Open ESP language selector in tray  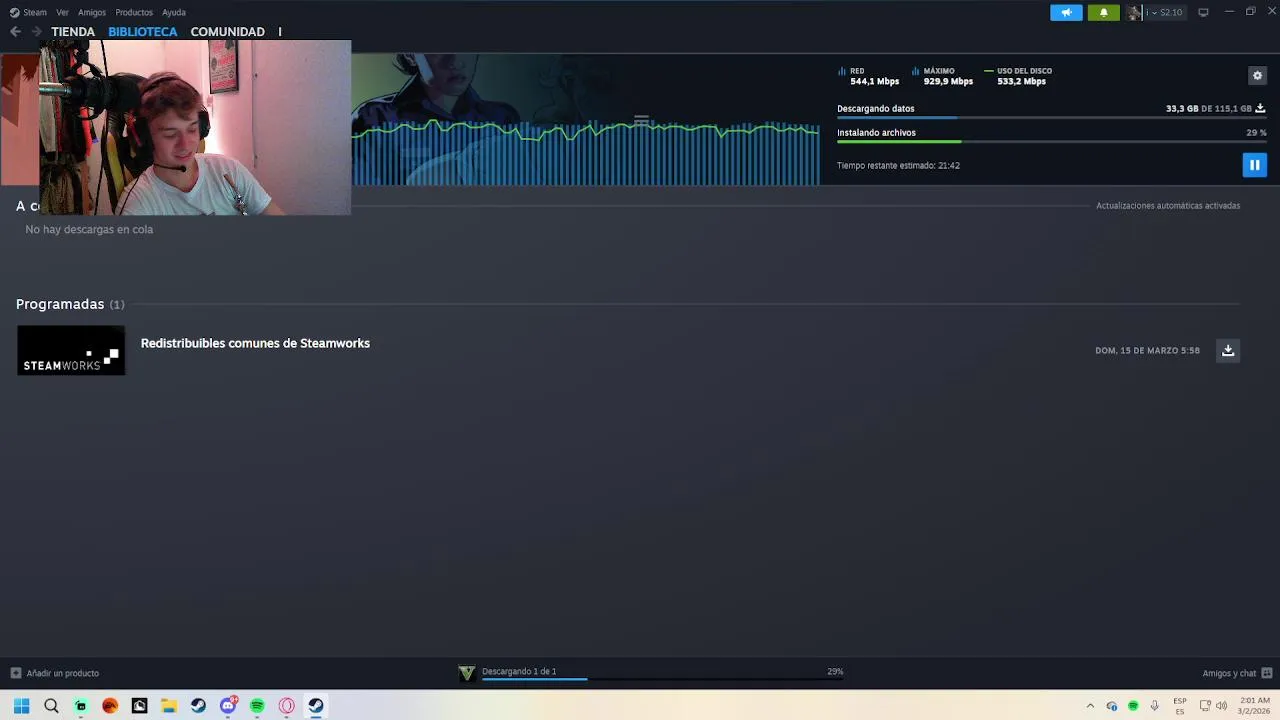tap(1180, 706)
